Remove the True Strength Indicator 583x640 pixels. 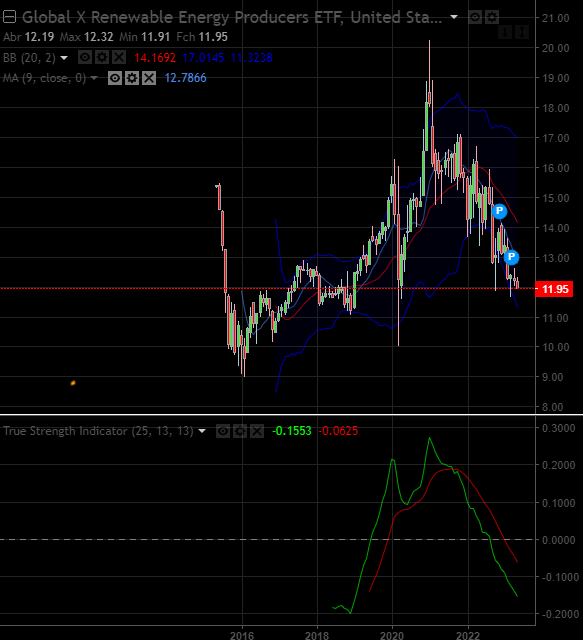(257, 431)
